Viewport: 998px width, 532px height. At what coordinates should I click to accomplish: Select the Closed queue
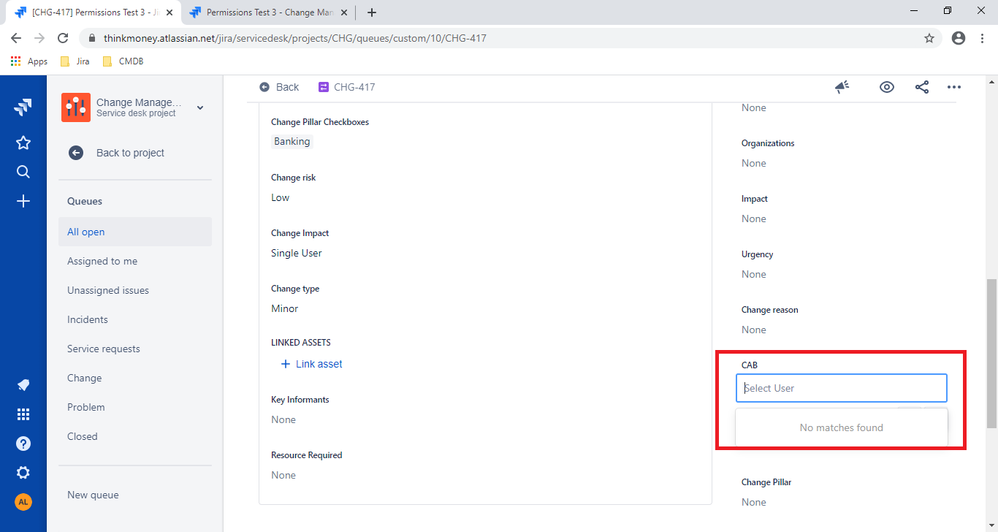(x=135, y=437)
